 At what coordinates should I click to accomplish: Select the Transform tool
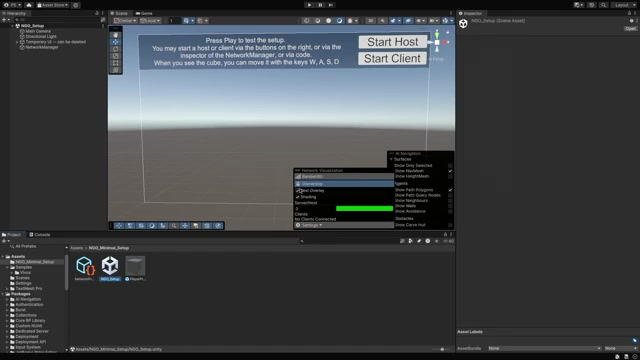point(116,70)
